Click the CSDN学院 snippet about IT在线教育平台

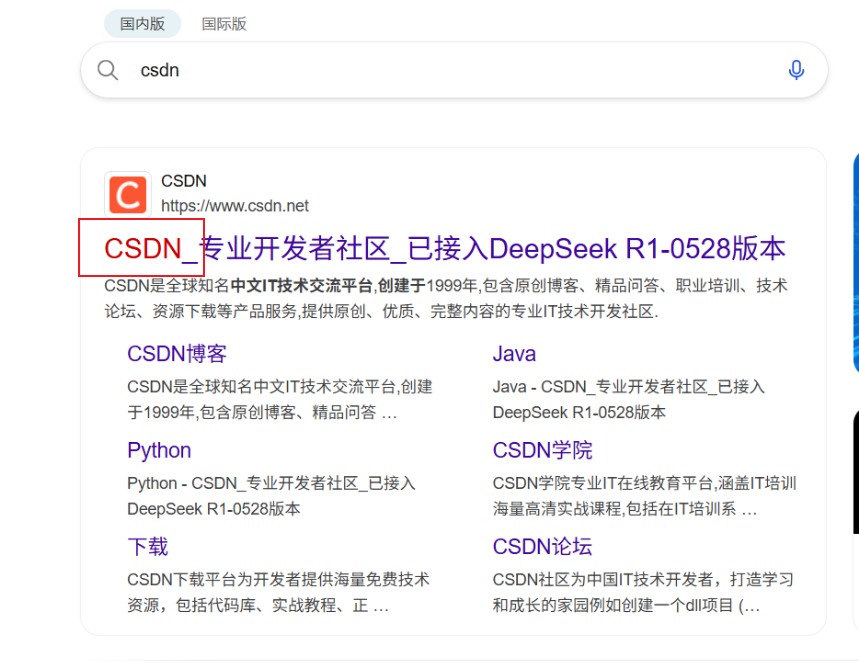(644, 496)
